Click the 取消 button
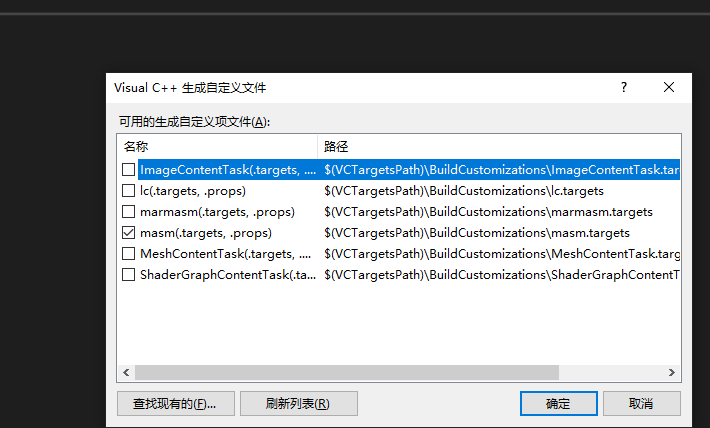The image size is (710, 428). point(642,403)
